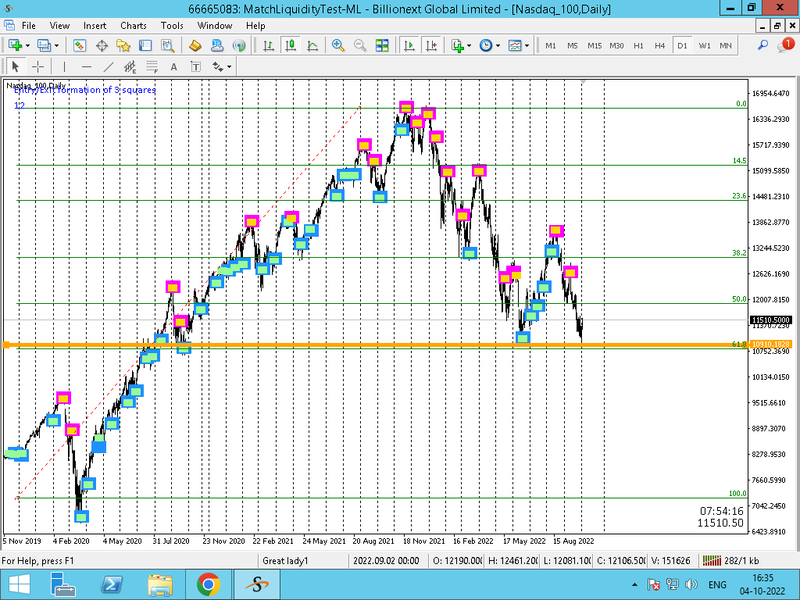The image size is (800, 600).
Task: Open the Tools menu
Action: [x=172, y=26]
